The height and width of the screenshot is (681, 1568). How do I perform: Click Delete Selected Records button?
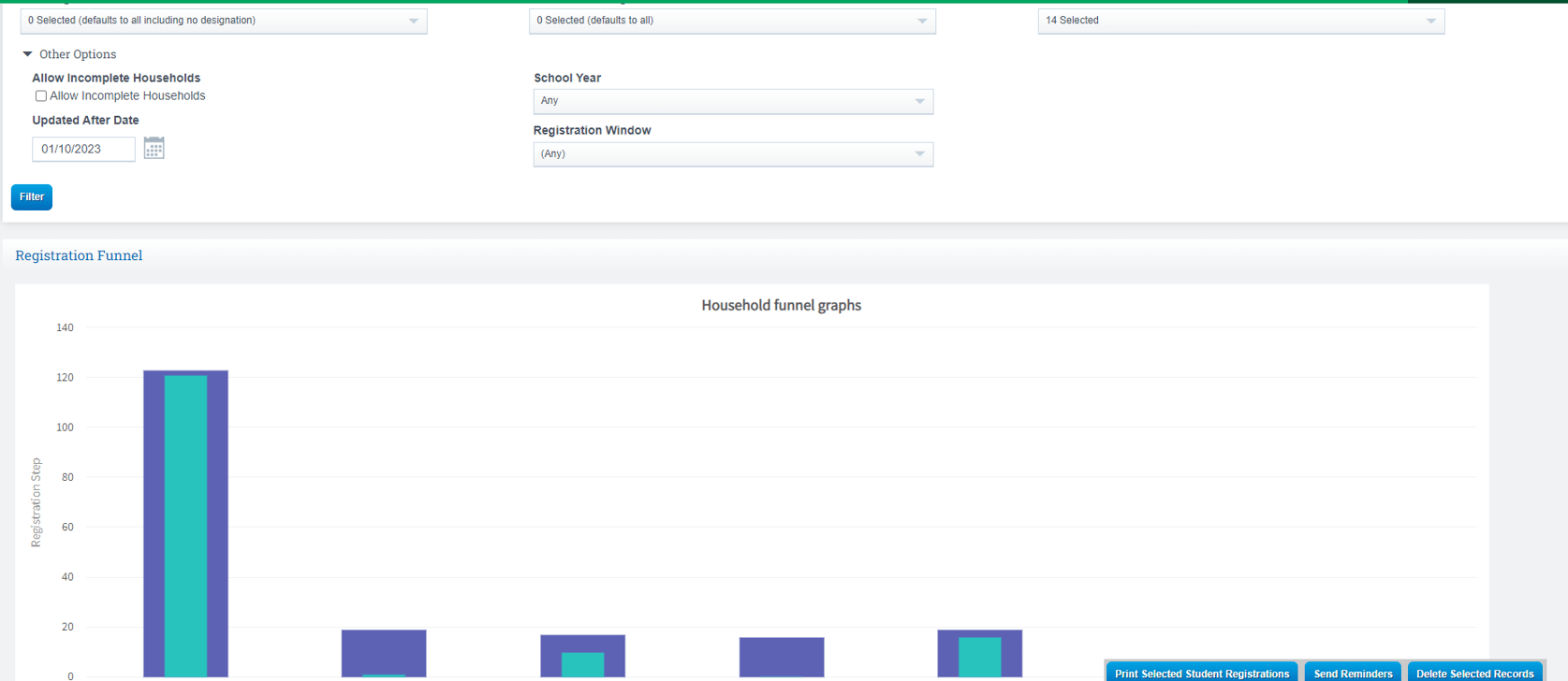[x=1474, y=674]
